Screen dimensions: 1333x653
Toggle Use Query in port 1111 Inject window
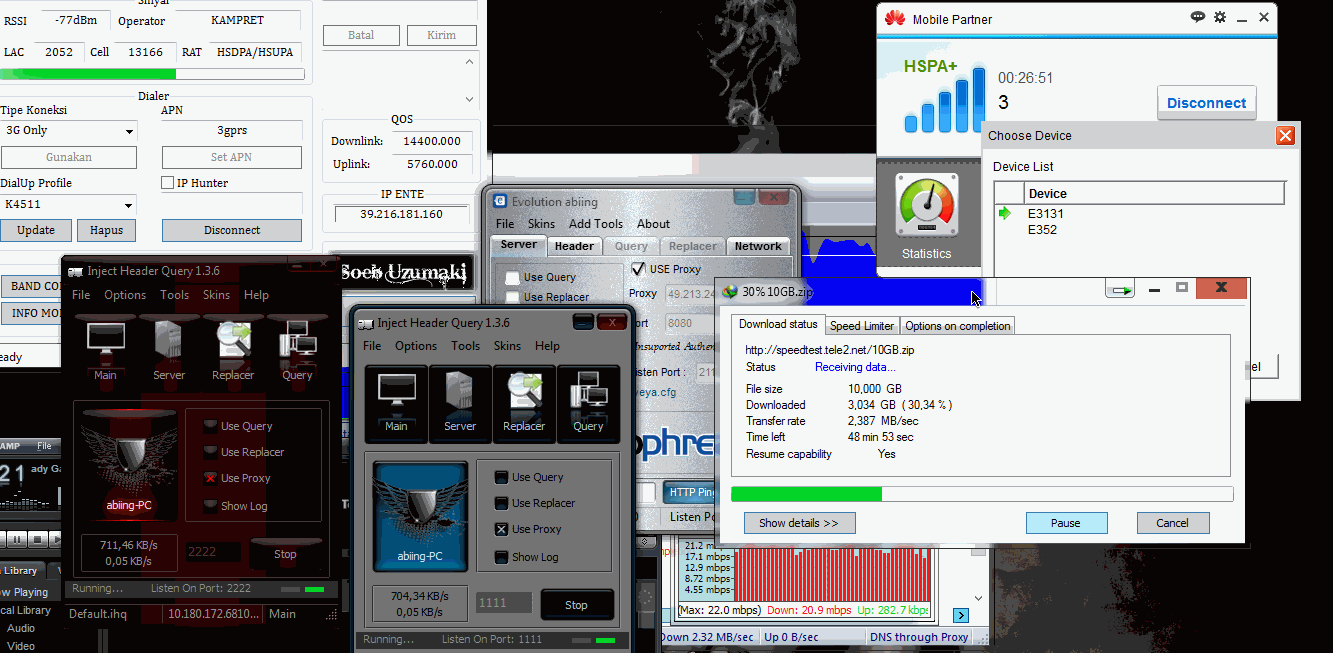pyautogui.click(x=502, y=477)
